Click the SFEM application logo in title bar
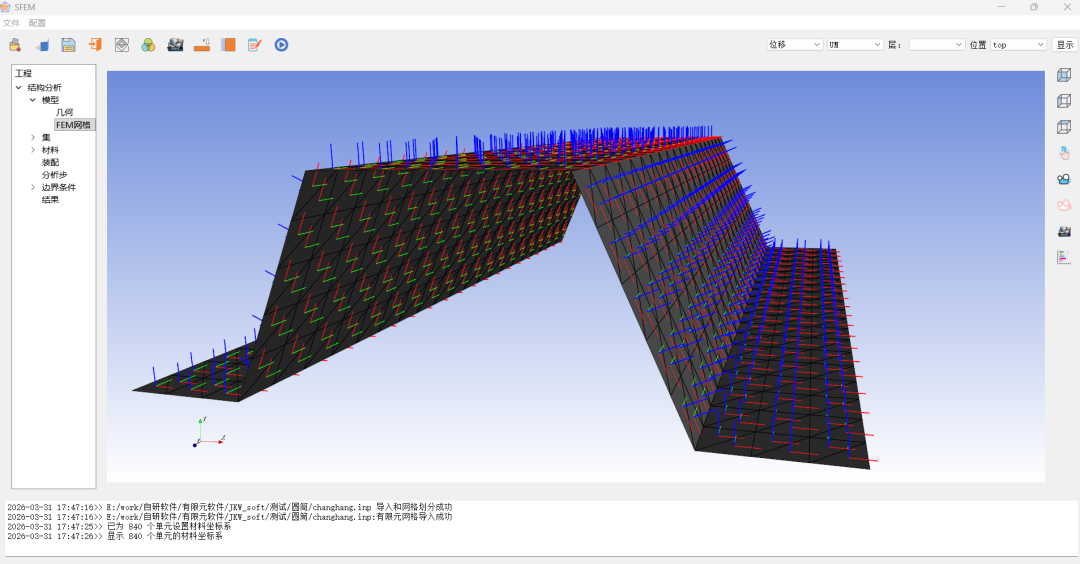This screenshot has height=564, width=1080. tap(6, 7)
